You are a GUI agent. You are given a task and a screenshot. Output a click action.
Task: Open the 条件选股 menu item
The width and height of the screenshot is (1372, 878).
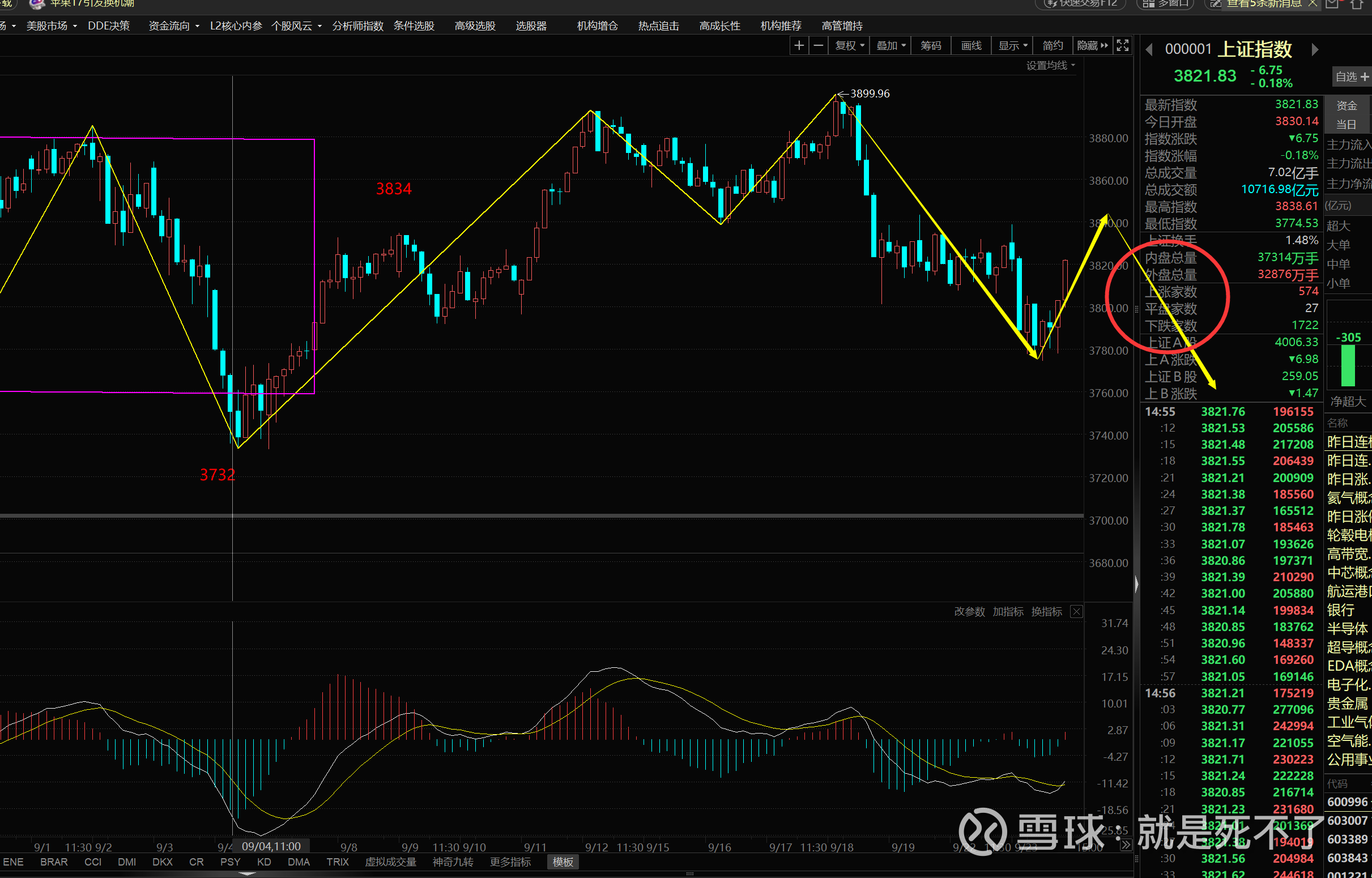[414, 25]
